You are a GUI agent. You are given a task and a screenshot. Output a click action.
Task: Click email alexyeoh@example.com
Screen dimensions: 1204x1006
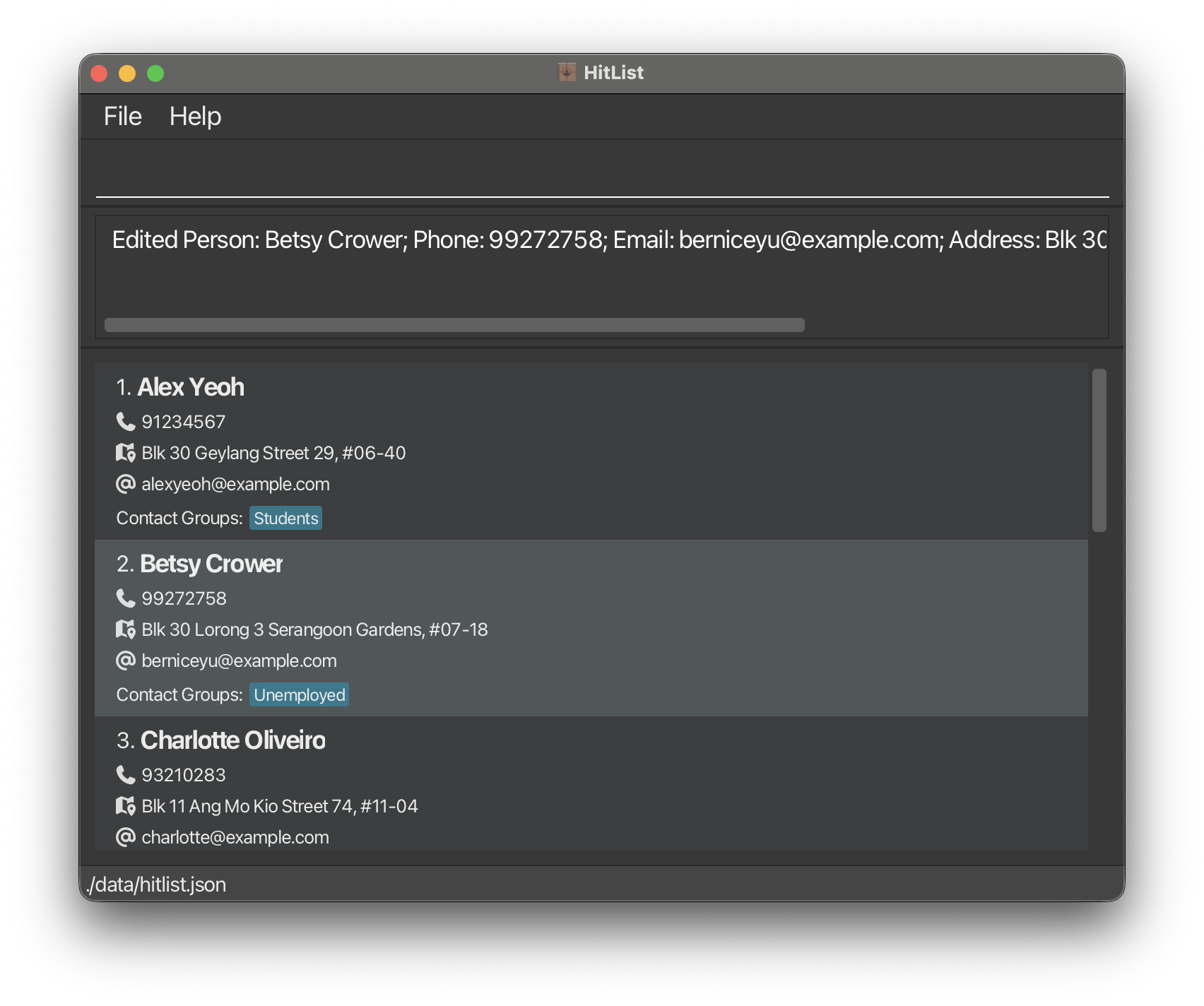[x=235, y=484]
